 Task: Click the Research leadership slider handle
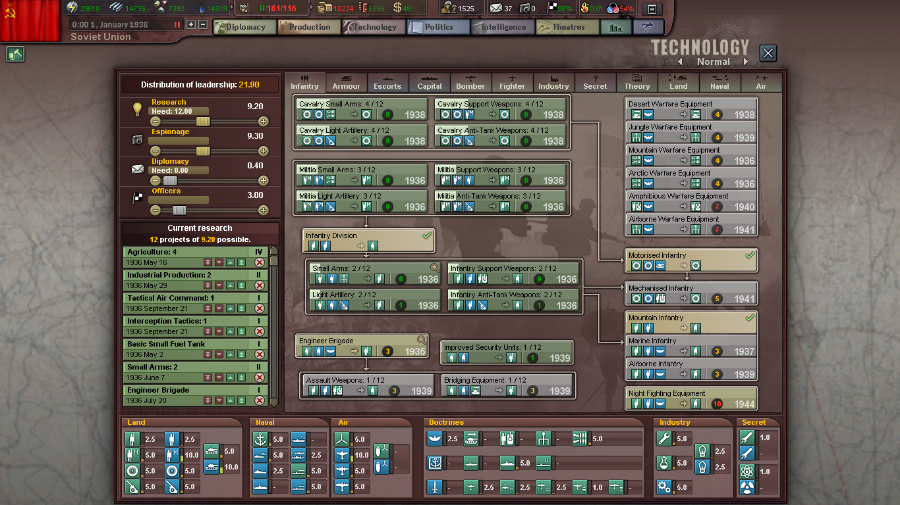[x=203, y=121]
